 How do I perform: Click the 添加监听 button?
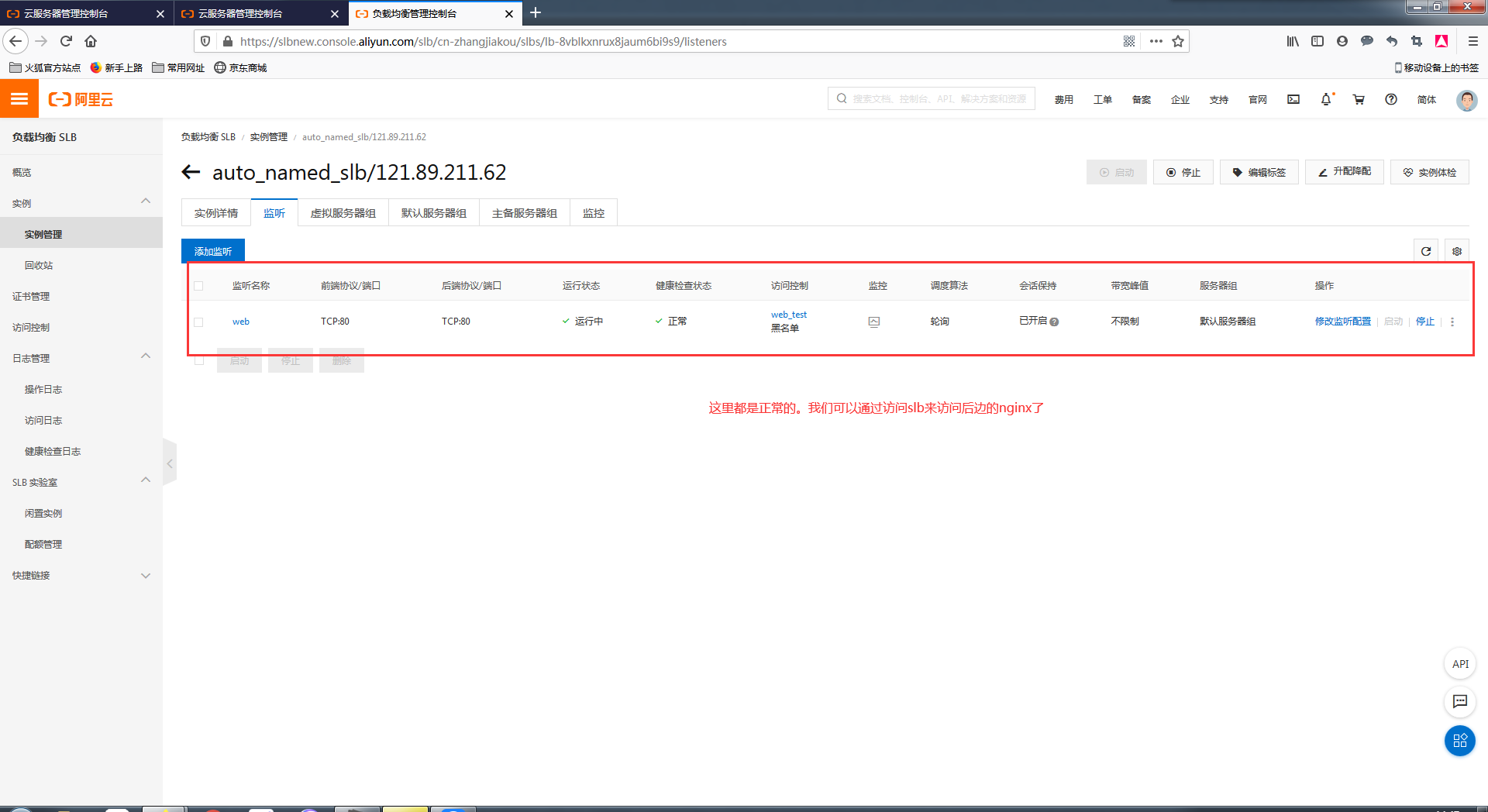(x=212, y=250)
